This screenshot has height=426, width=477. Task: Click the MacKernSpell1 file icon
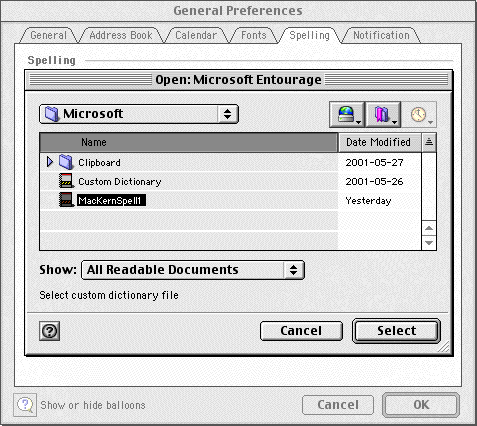coord(66,200)
